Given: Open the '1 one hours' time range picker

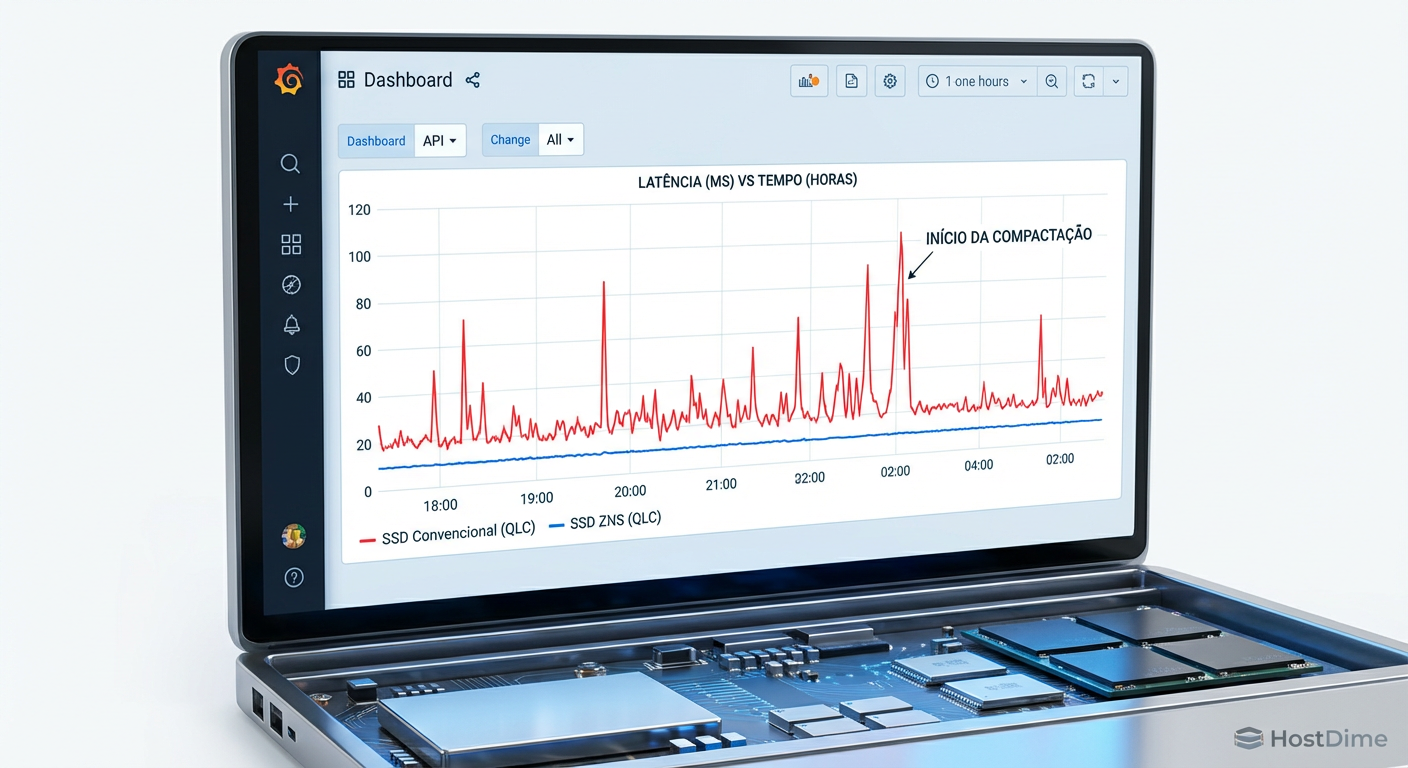Looking at the screenshot, I should point(977,81).
